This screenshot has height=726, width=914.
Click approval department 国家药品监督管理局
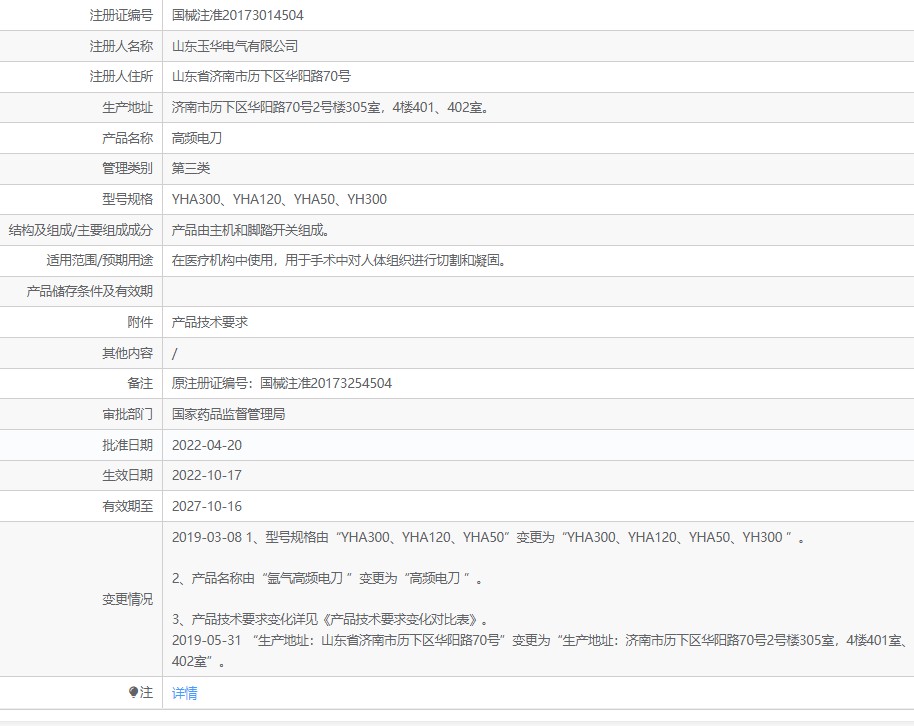tap(228, 414)
